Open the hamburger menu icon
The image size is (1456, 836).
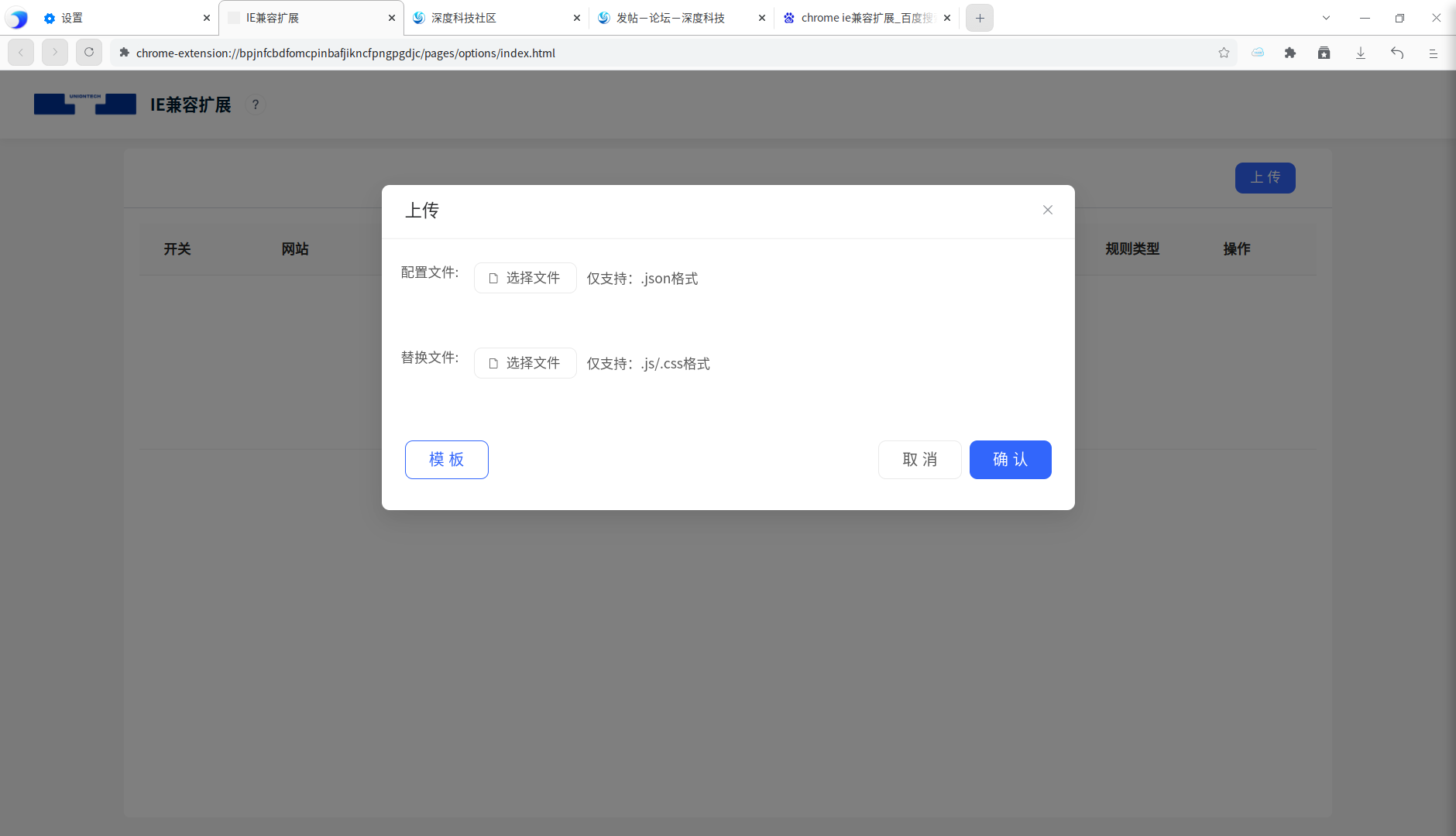click(1434, 53)
